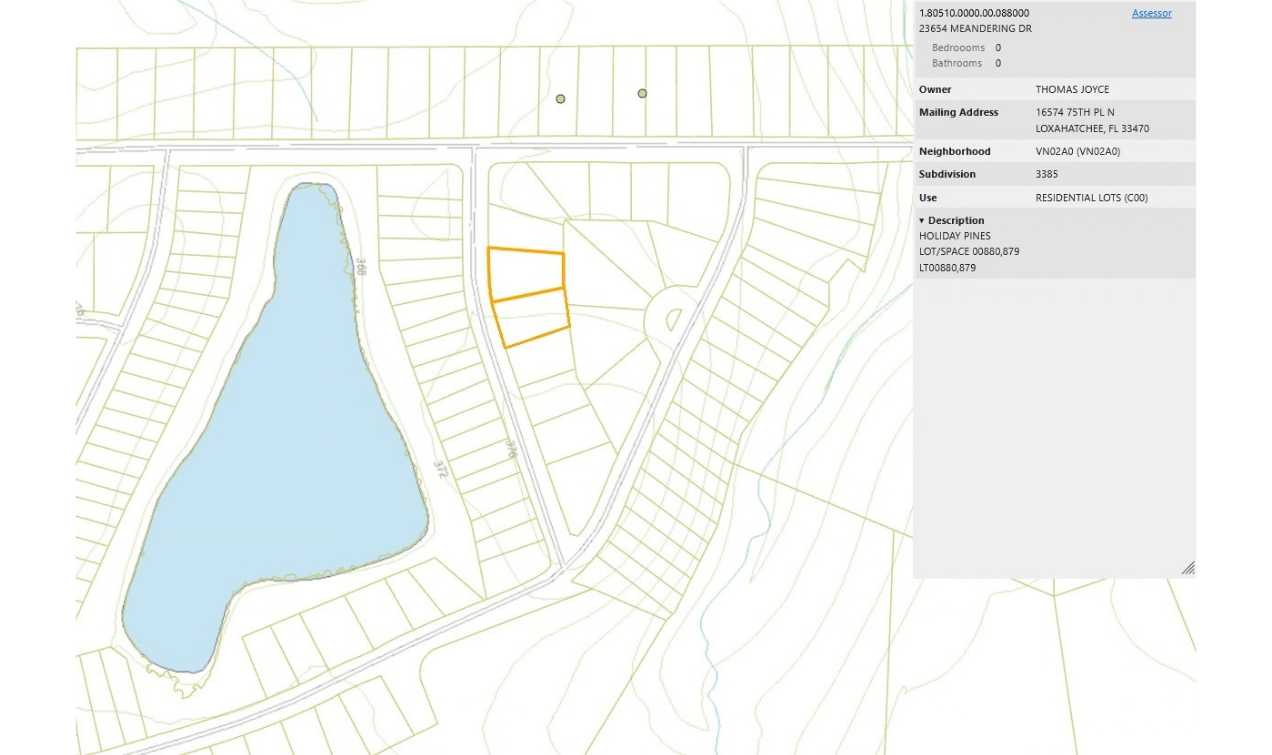Click mailing street 16574 75TH PL N
The height and width of the screenshot is (755, 1272).
tap(1075, 113)
